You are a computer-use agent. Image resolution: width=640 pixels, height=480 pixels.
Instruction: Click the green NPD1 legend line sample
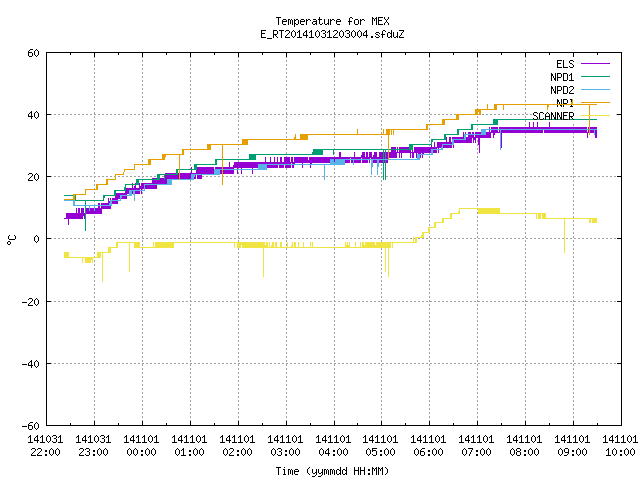pyautogui.click(x=595, y=76)
